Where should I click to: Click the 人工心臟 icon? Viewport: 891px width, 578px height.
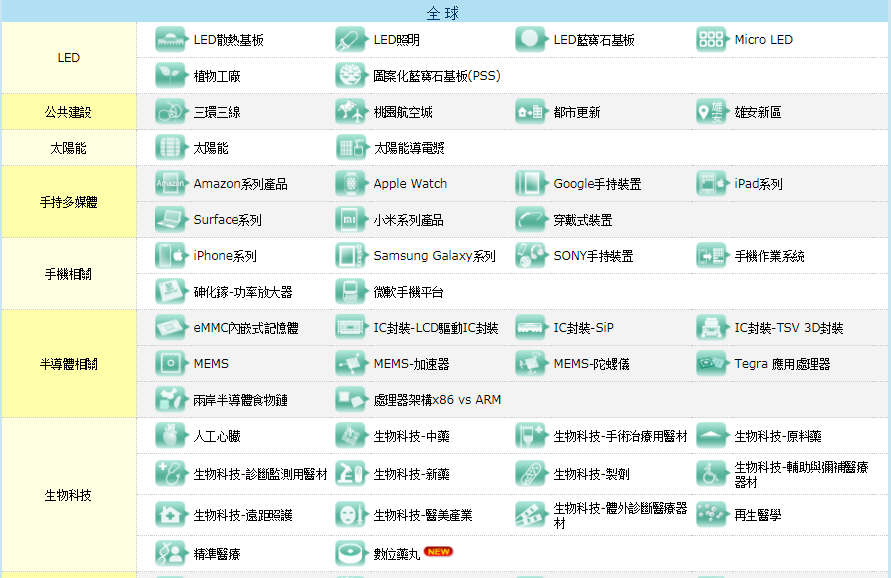(171, 436)
